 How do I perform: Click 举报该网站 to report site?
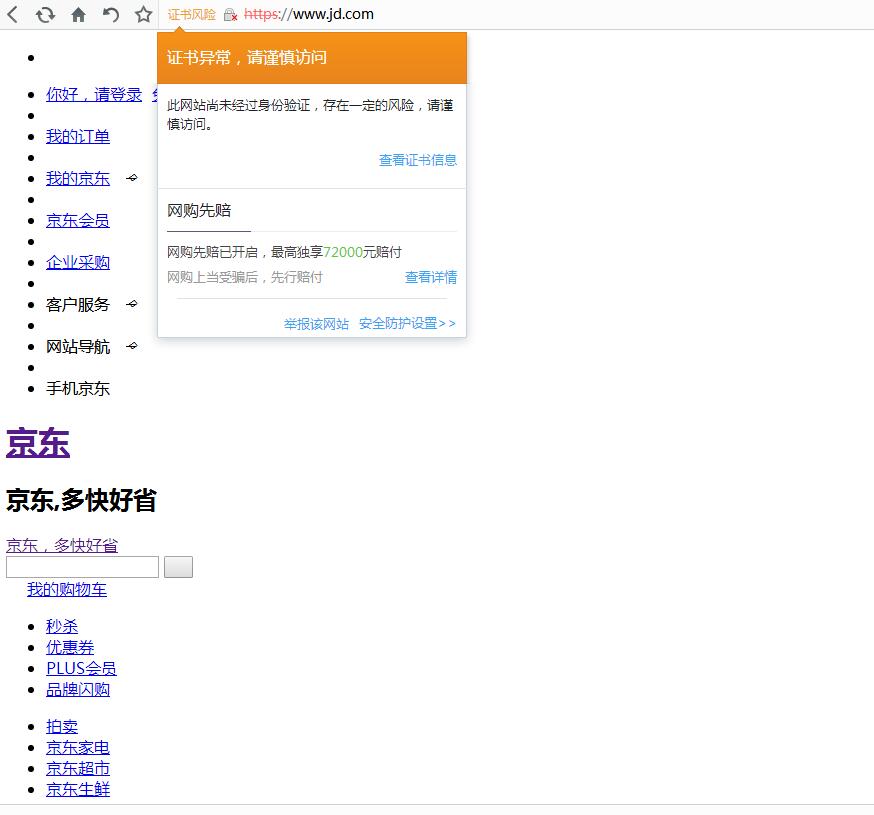pos(316,324)
